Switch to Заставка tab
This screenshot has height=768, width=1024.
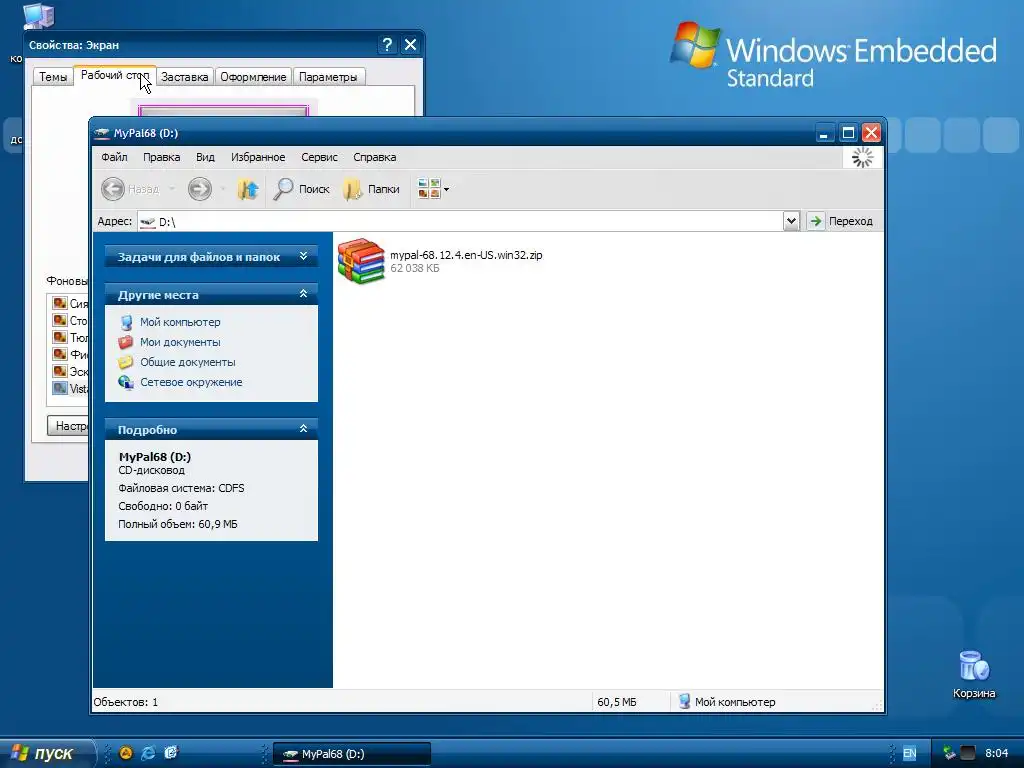[185, 77]
